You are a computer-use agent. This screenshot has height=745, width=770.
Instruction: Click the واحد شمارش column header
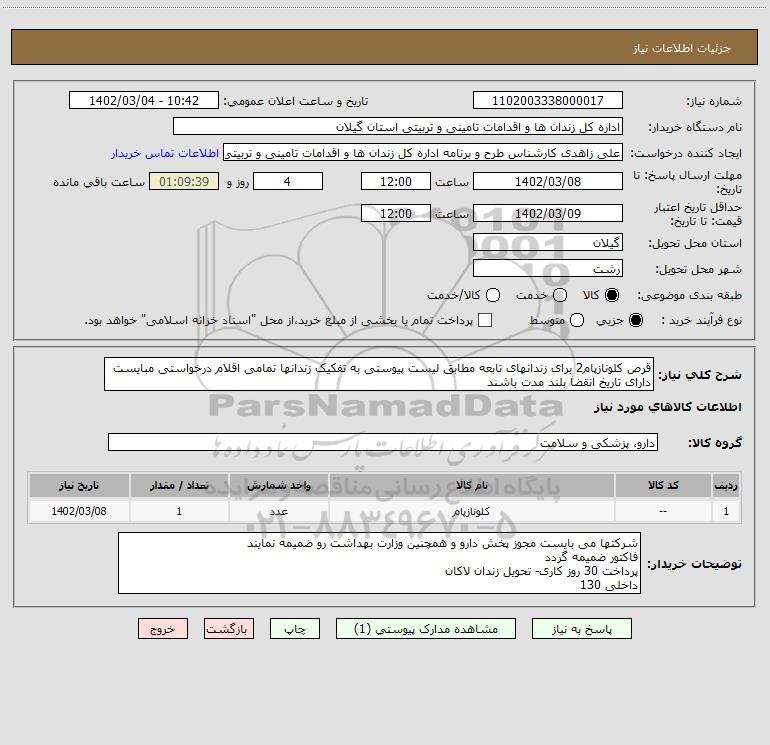point(278,485)
